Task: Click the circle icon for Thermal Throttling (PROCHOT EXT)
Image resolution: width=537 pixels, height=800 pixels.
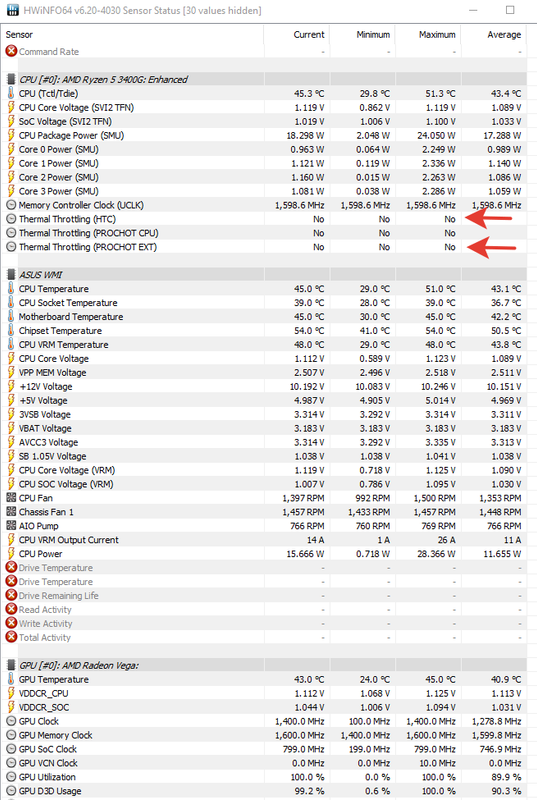Action: tap(11, 246)
